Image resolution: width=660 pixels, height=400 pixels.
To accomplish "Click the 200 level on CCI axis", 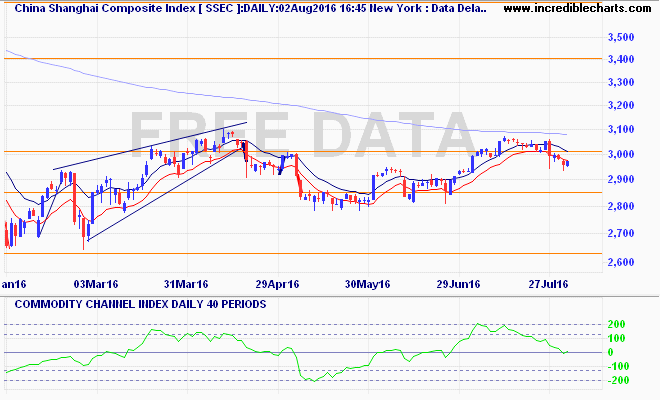I will 617,324.
